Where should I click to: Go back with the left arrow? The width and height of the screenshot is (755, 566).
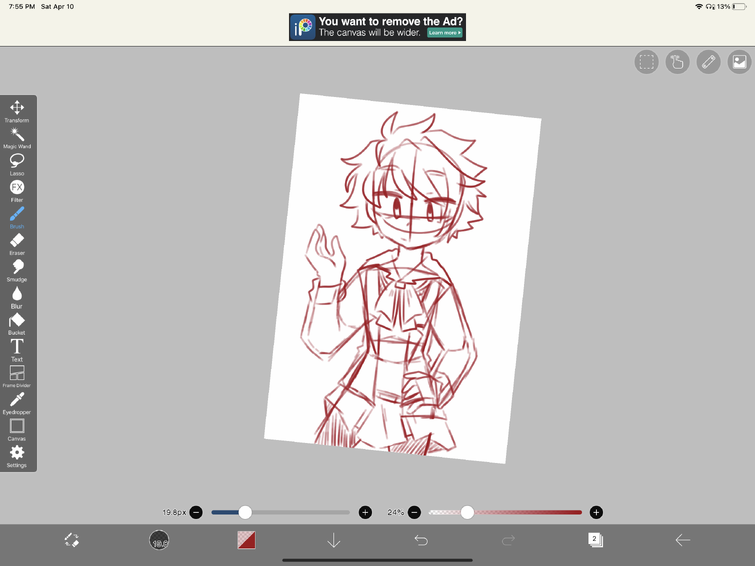[683, 540]
